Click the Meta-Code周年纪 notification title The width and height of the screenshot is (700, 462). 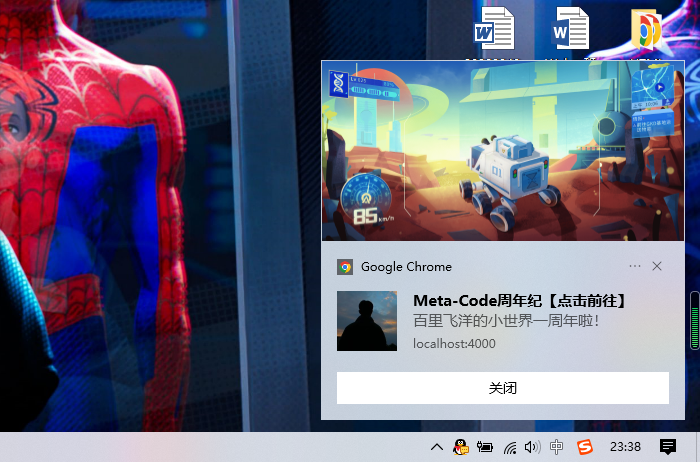point(519,301)
